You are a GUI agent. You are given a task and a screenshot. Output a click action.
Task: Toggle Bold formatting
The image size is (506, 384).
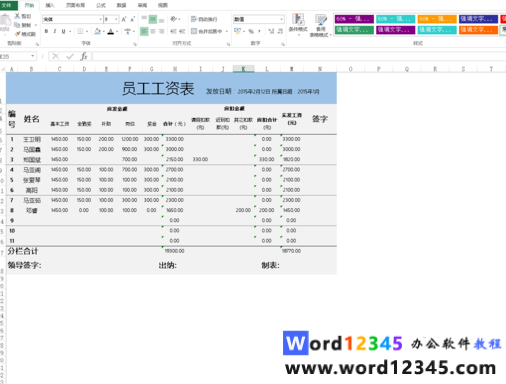pos(46,31)
